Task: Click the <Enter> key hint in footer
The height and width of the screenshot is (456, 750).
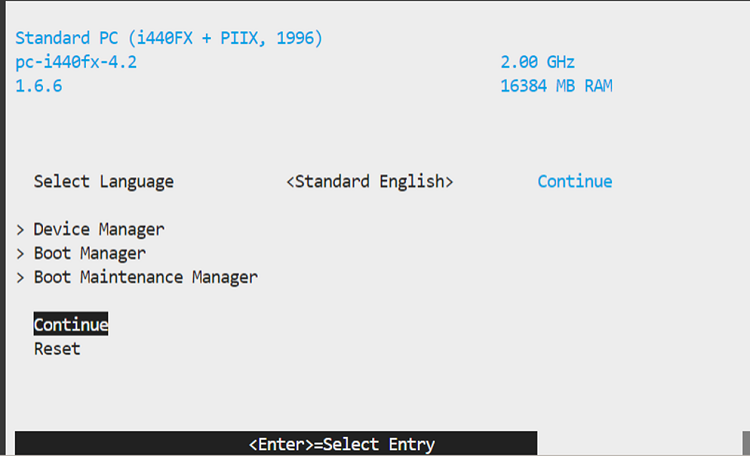Action: point(280,445)
